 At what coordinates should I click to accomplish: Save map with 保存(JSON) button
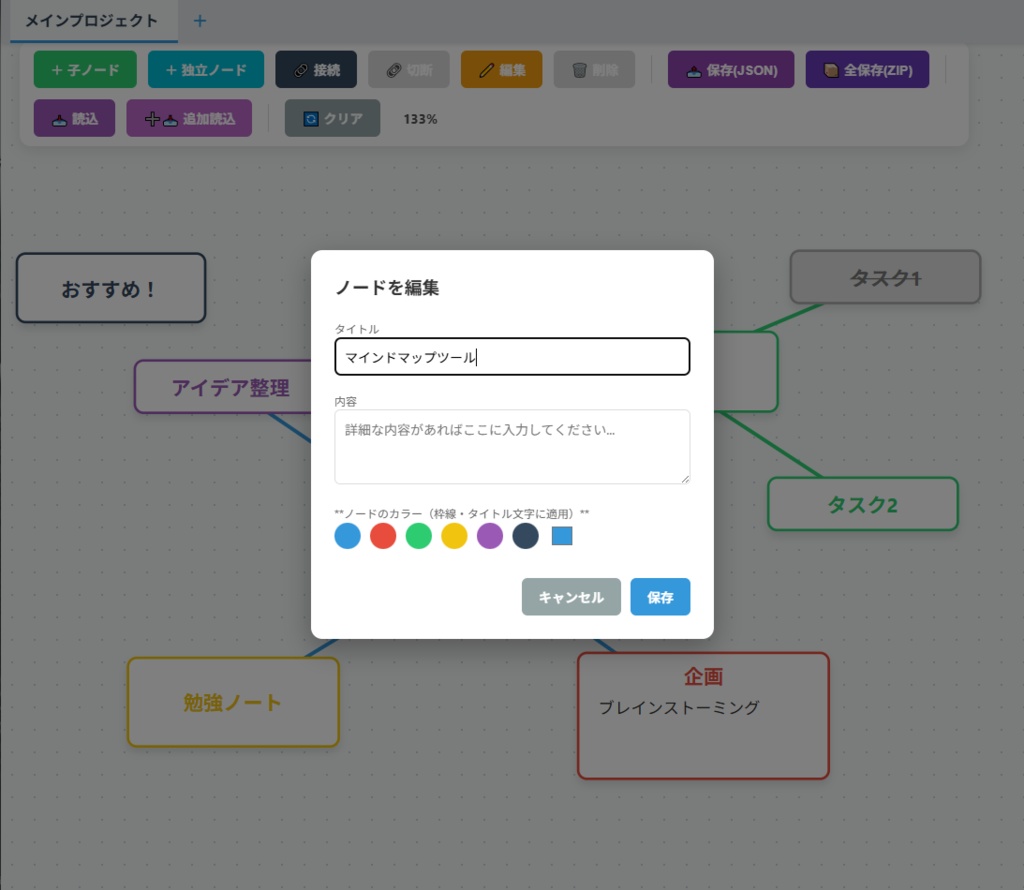pos(731,69)
